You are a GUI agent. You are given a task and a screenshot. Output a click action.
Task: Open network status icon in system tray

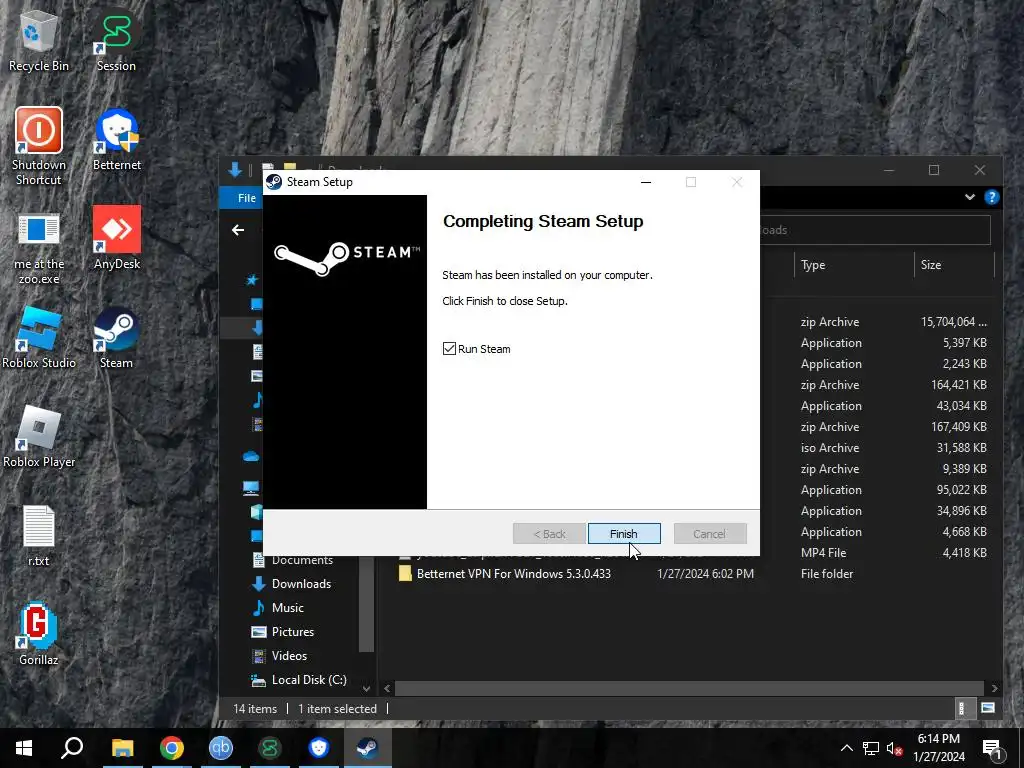[x=871, y=748]
